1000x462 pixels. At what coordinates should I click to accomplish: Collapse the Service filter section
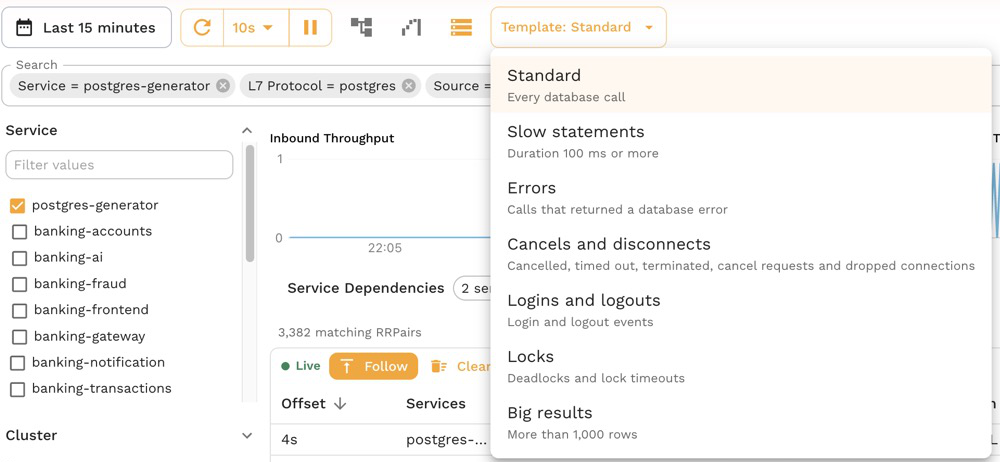[x=247, y=130]
